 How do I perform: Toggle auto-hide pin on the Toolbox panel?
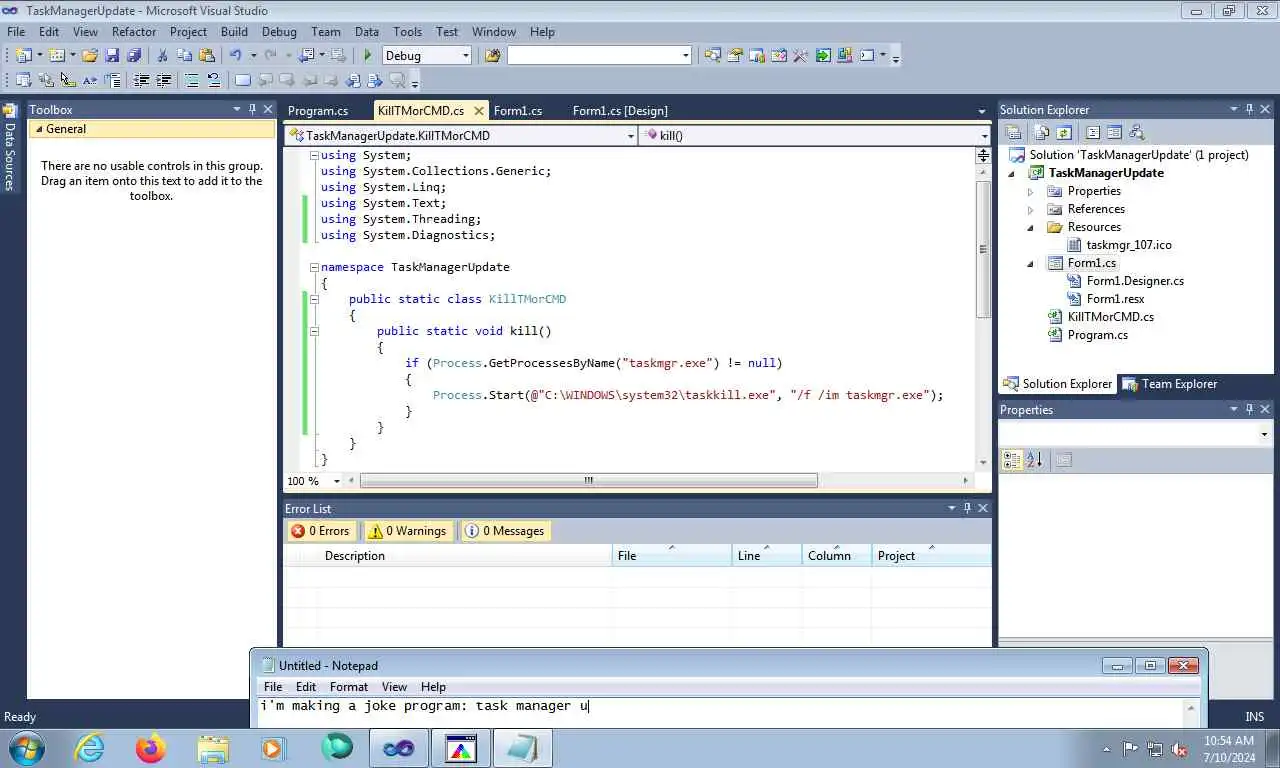click(253, 109)
